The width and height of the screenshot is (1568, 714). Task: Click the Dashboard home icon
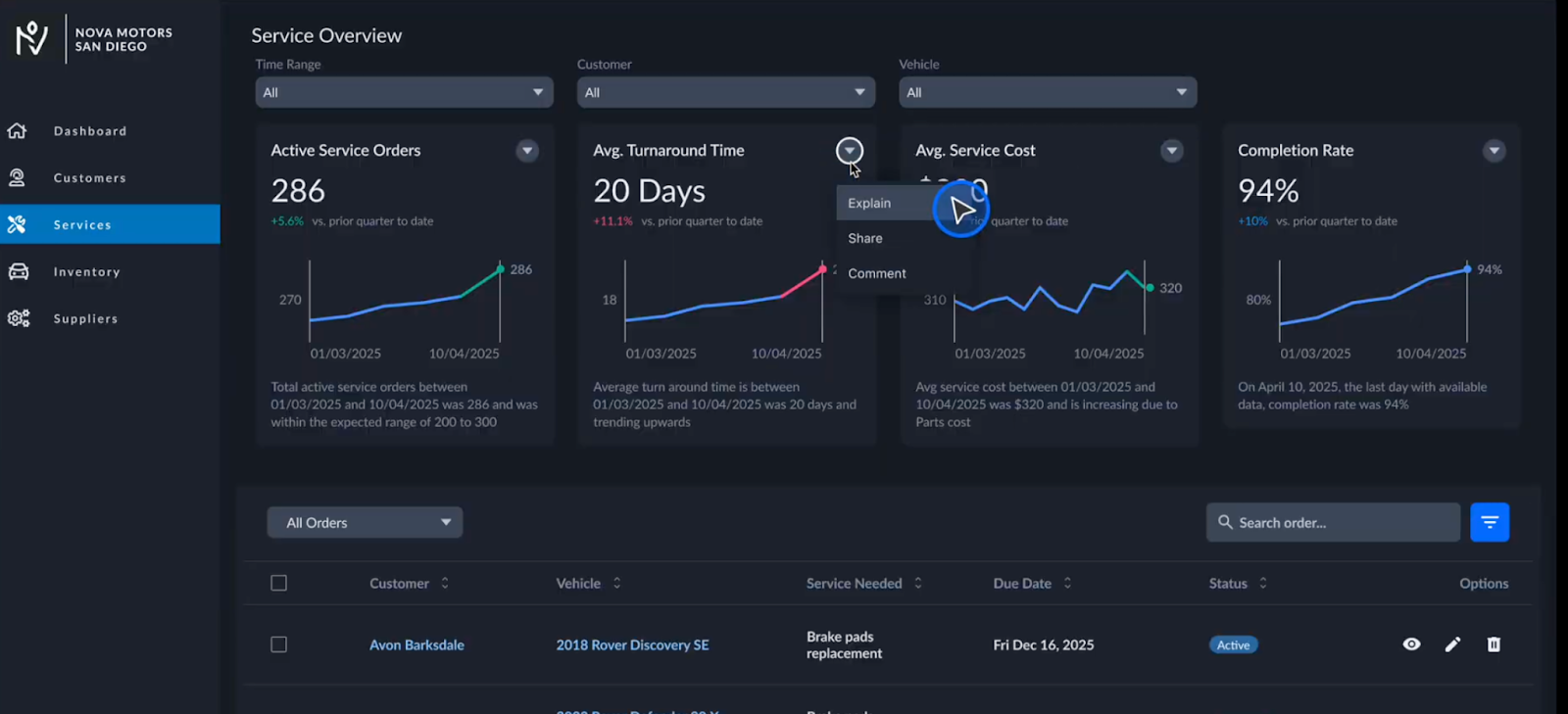coord(18,131)
